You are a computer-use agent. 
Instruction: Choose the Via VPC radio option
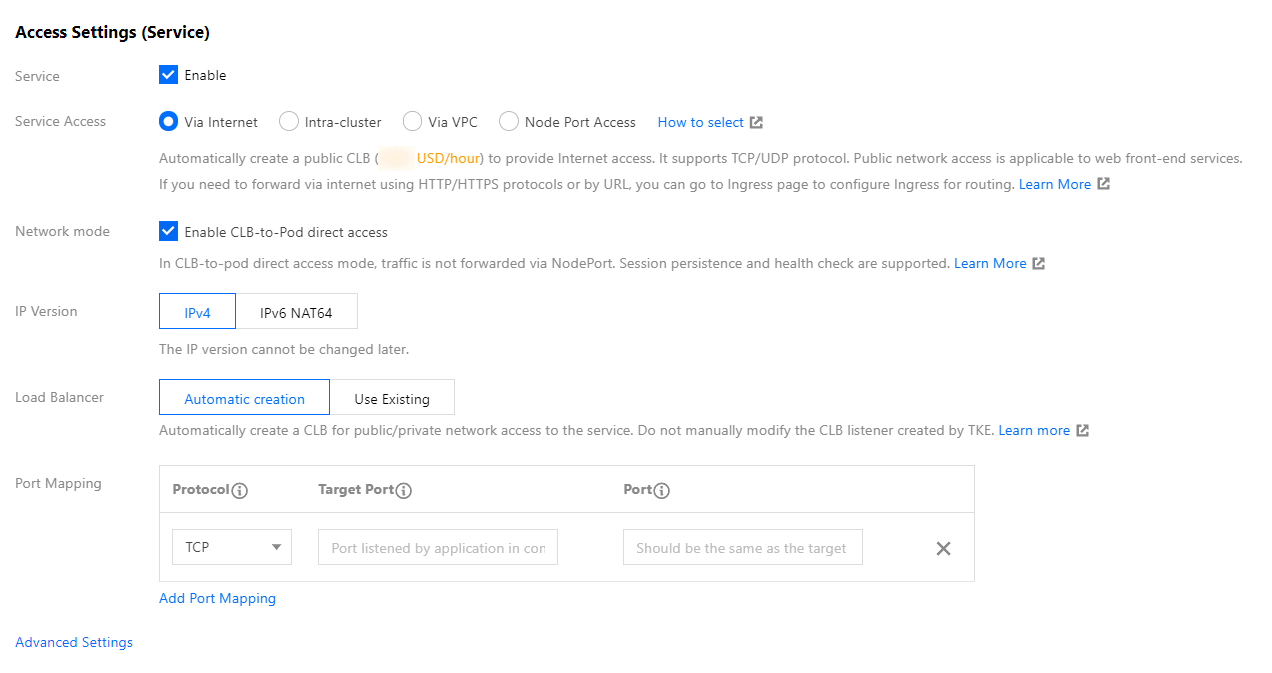(x=412, y=122)
